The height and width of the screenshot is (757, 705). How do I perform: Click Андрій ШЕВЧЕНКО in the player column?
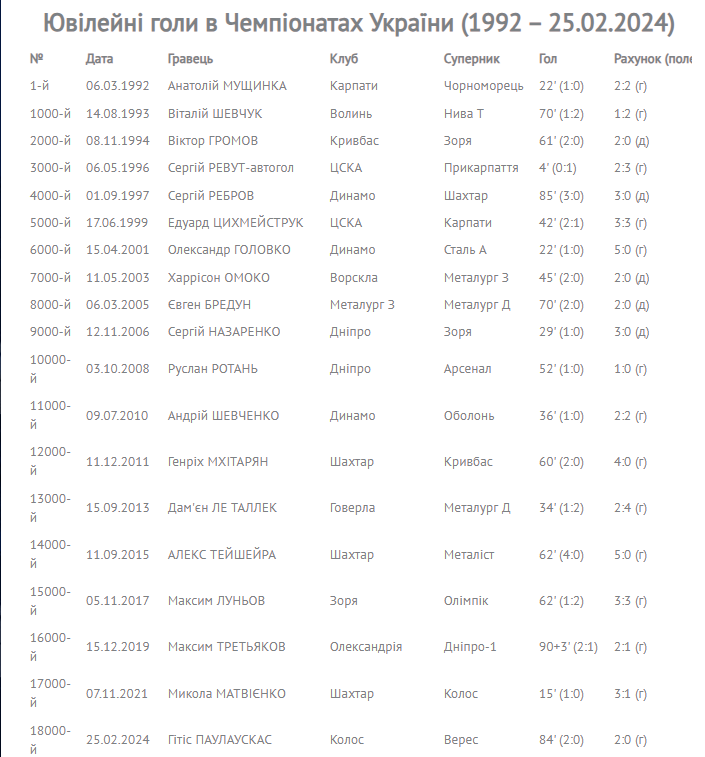coord(223,415)
